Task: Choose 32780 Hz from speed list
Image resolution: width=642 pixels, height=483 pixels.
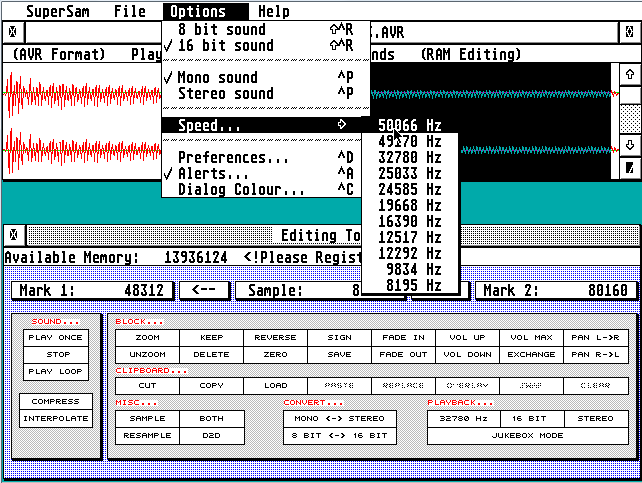Action: (409, 157)
